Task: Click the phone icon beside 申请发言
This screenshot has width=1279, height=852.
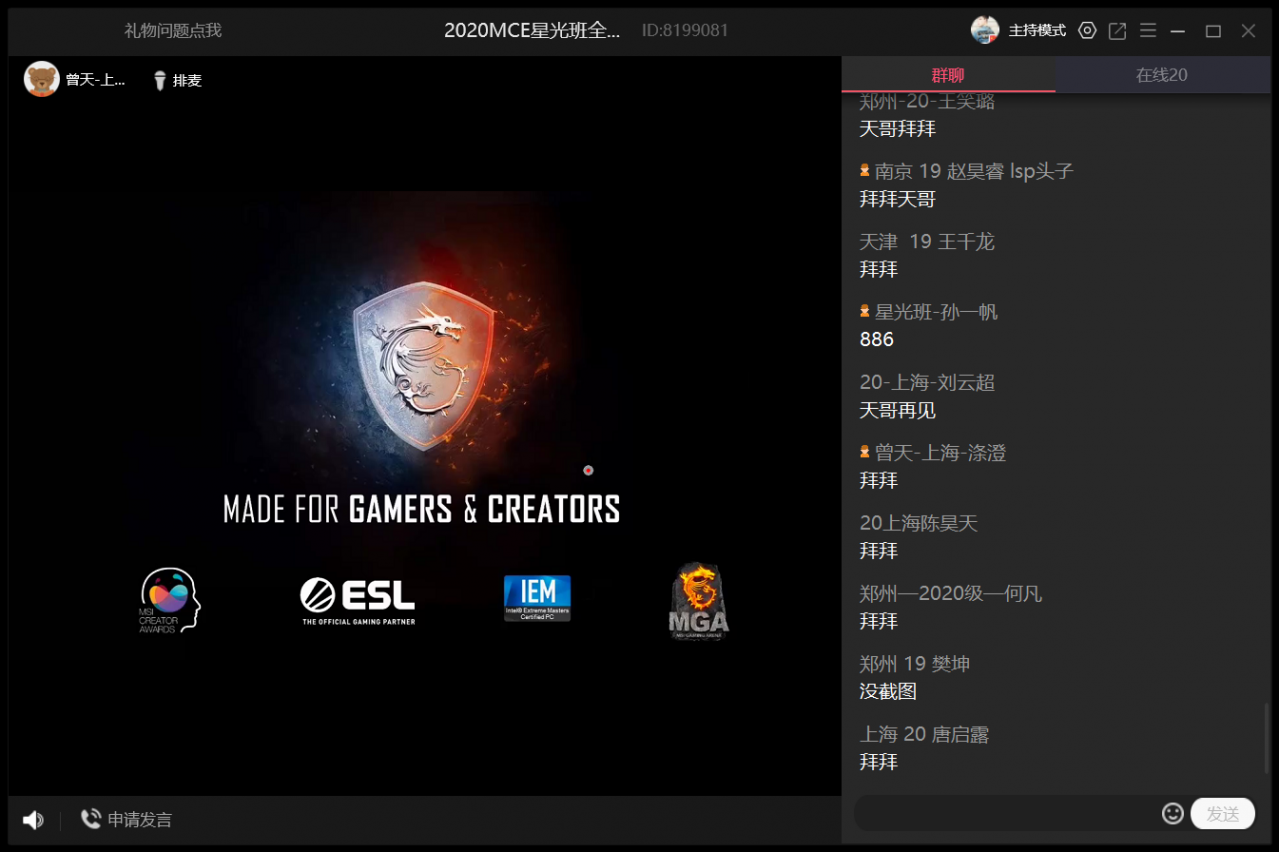Action: (91, 819)
